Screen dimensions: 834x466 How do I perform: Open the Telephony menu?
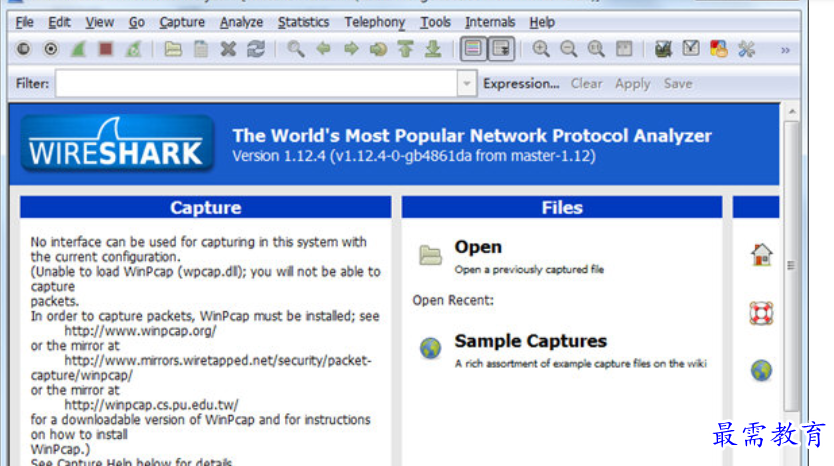tap(374, 22)
